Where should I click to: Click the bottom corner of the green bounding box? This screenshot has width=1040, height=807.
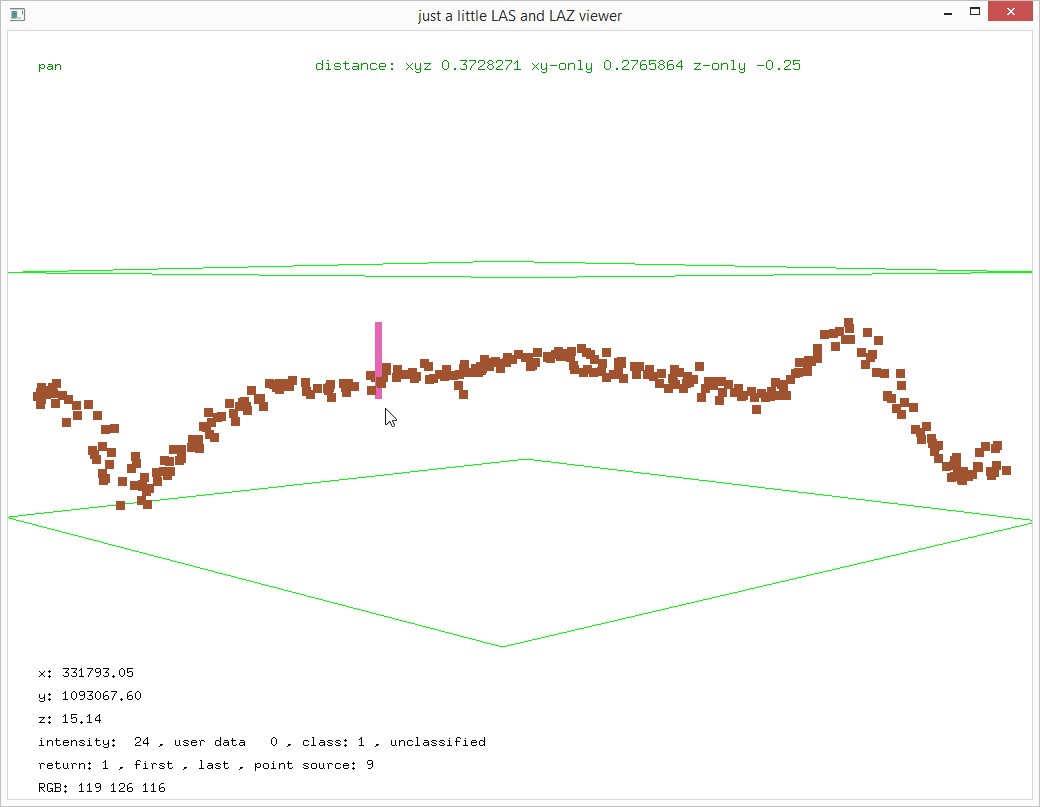tap(503, 646)
